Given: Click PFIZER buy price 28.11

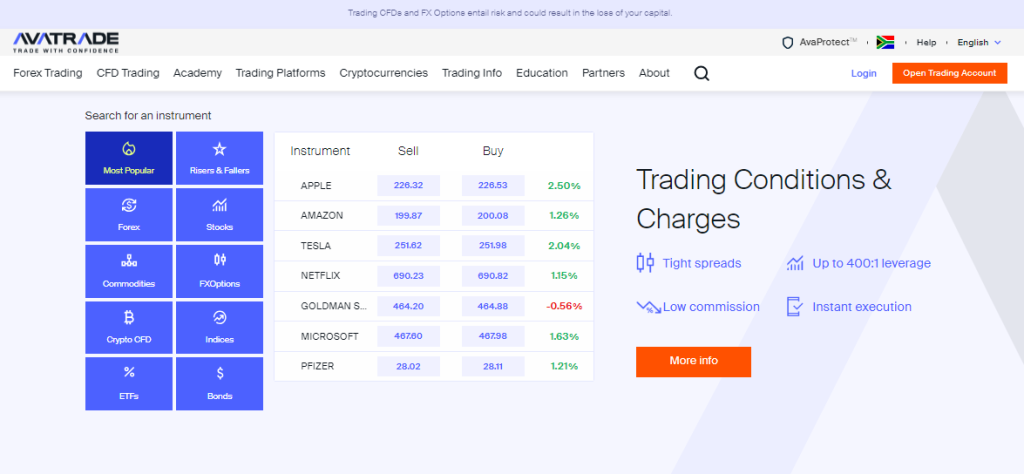Looking at the screenshot, I should pos(492,366).
